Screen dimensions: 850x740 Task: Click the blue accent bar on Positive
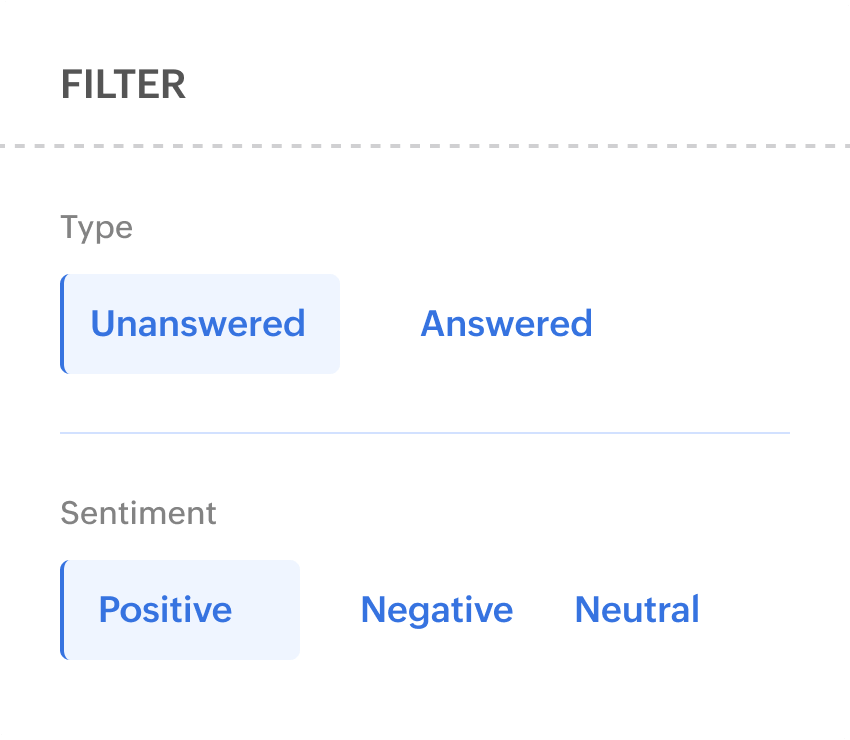tap(63, 610)
